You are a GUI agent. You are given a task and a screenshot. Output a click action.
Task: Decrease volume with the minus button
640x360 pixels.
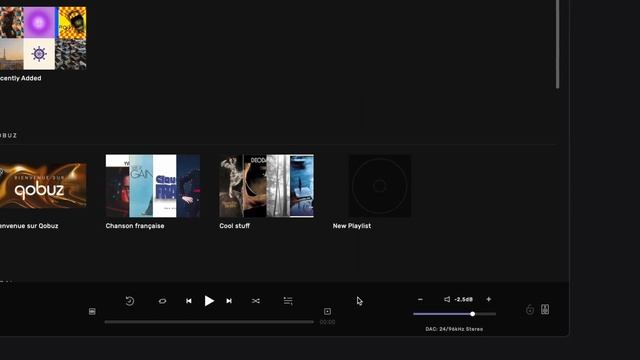click(420, 299)
